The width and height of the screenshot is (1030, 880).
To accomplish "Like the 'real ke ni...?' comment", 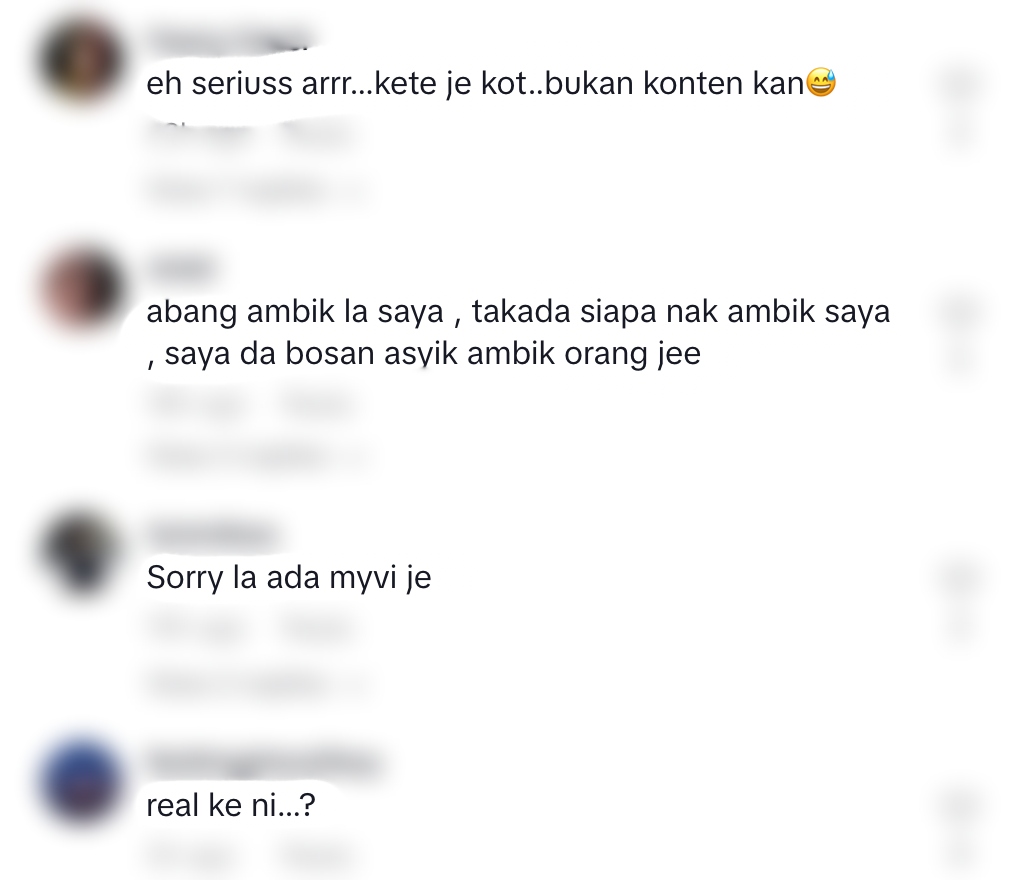I will [x=960, y=806].
